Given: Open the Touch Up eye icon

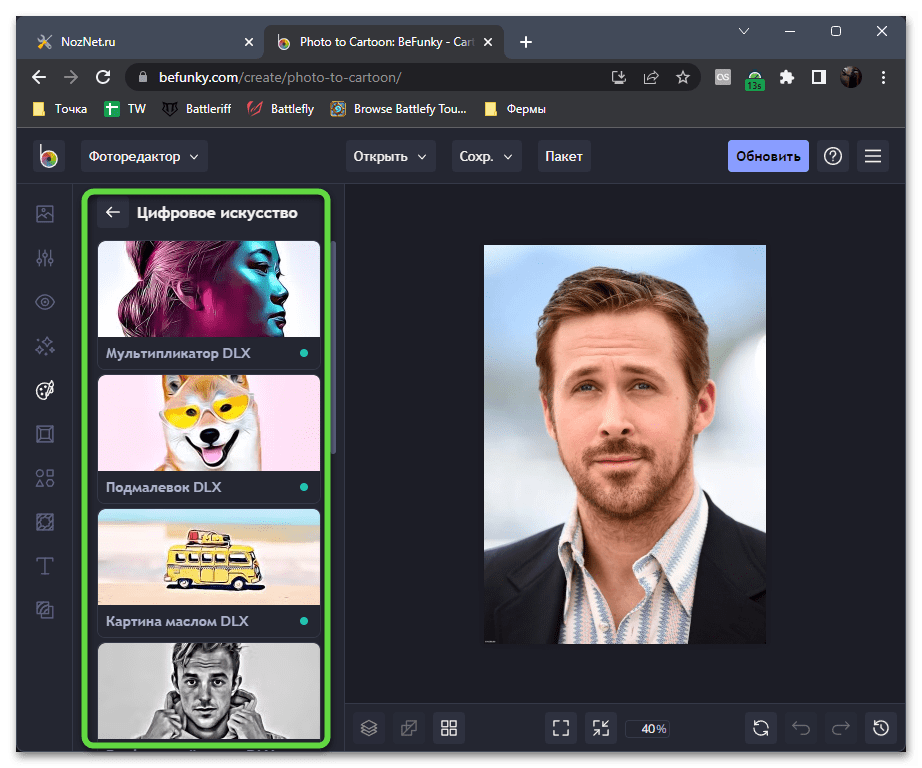Looking at the screenshot, I should point(45,302).
